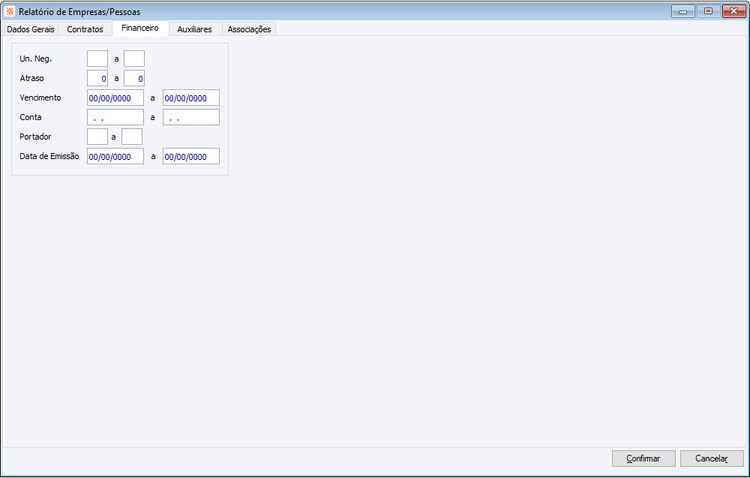Screen dimensions: 750x478
Task: Click the first Portador field
Action: (98, 137)
